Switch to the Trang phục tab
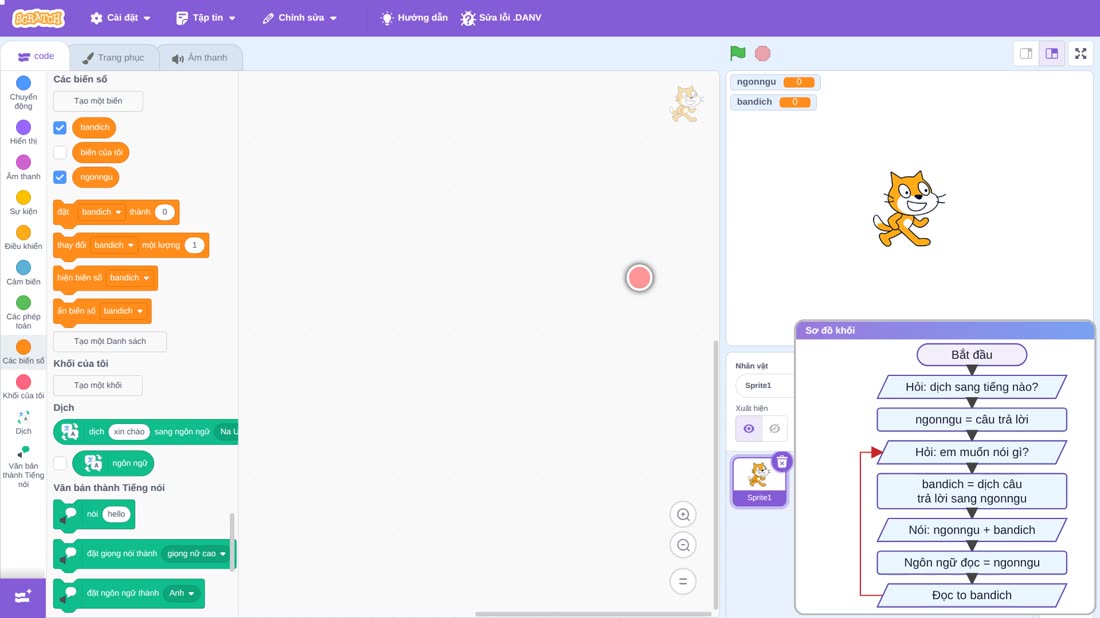This screenshot has width=1100, height=618. pos(114,58)
